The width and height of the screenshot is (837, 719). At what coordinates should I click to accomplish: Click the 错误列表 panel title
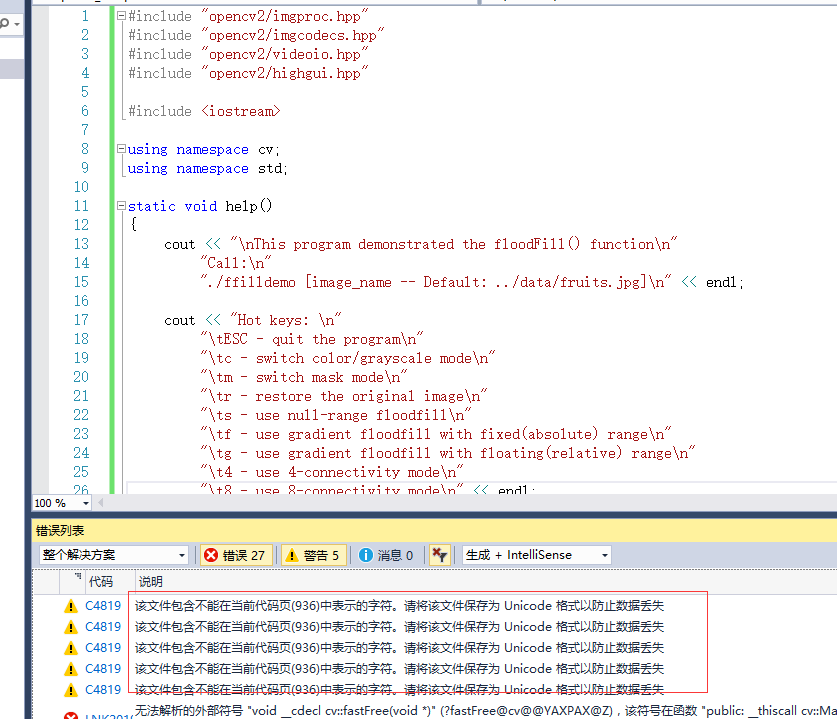pyautogui.click(x=60, y=531)
